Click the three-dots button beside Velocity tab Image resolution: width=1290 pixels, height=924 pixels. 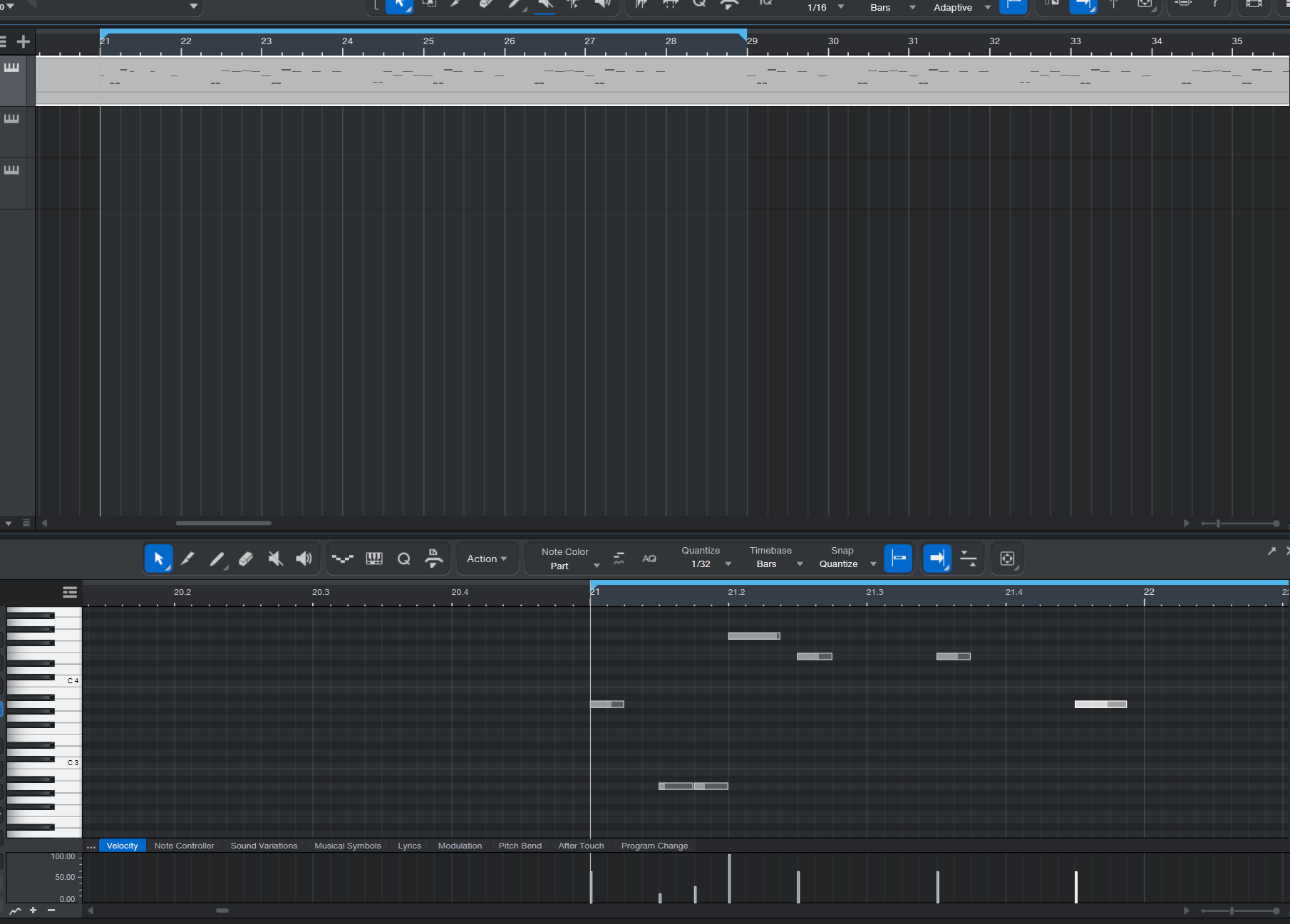coord(91,846)
